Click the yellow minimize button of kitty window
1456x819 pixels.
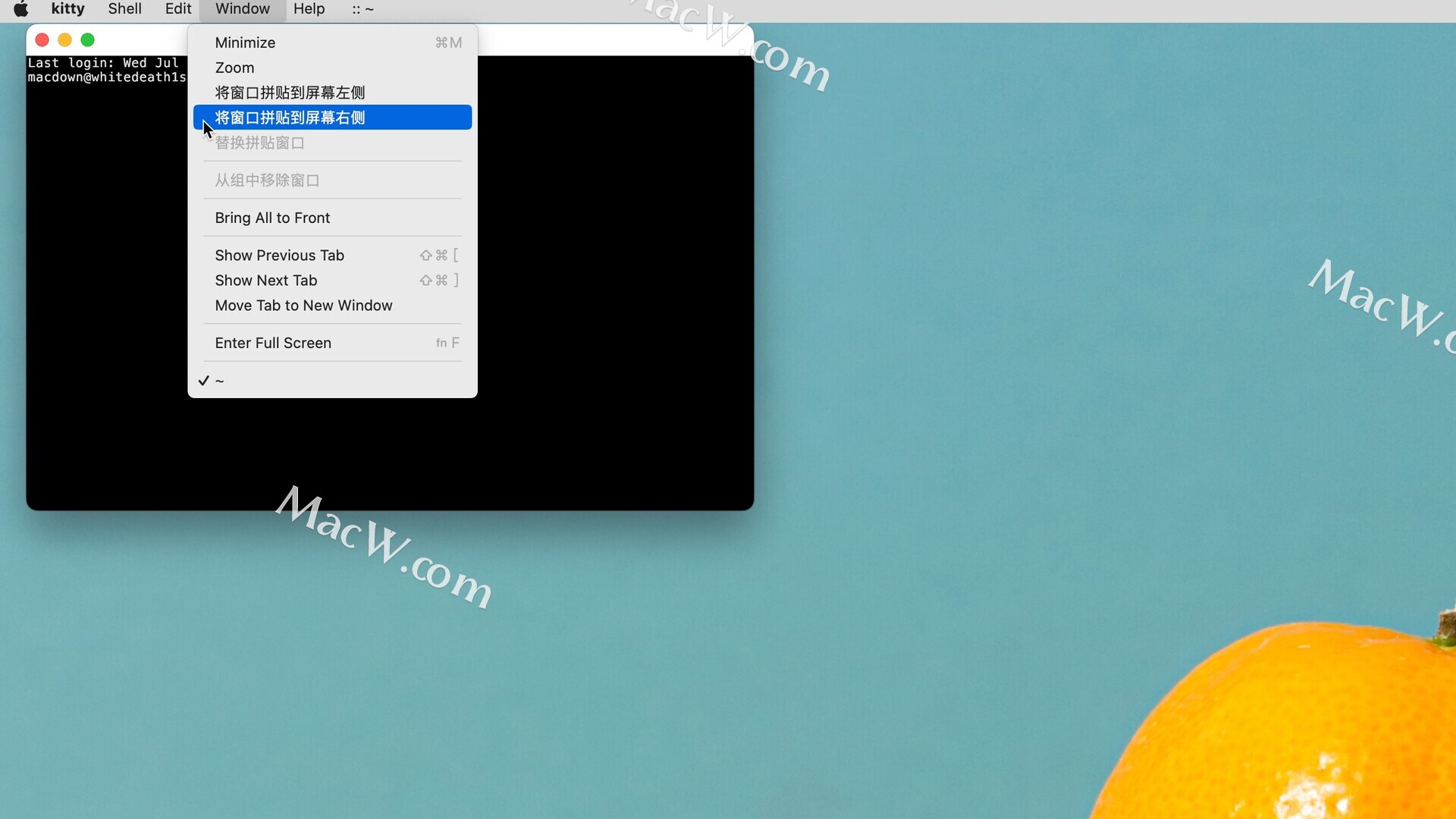coord(65,40)
